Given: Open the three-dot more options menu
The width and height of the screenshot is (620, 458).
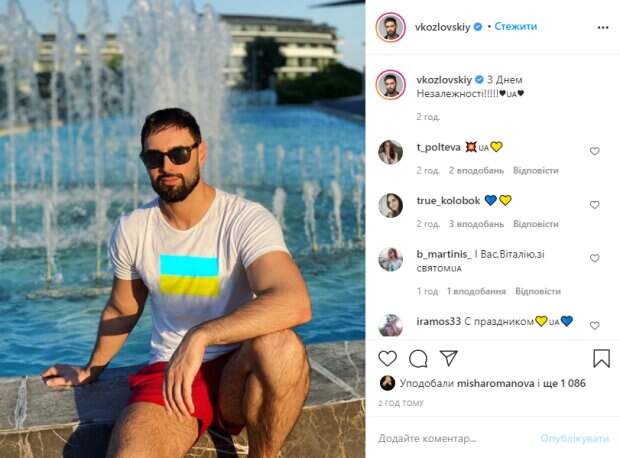Looking at the screenshot, I should tap(603, 27).
